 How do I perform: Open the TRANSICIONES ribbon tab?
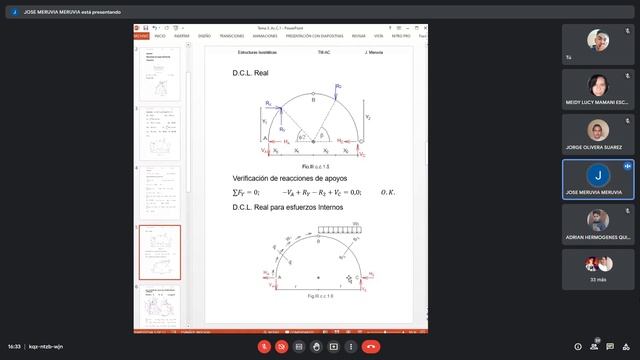click(232, 36)
